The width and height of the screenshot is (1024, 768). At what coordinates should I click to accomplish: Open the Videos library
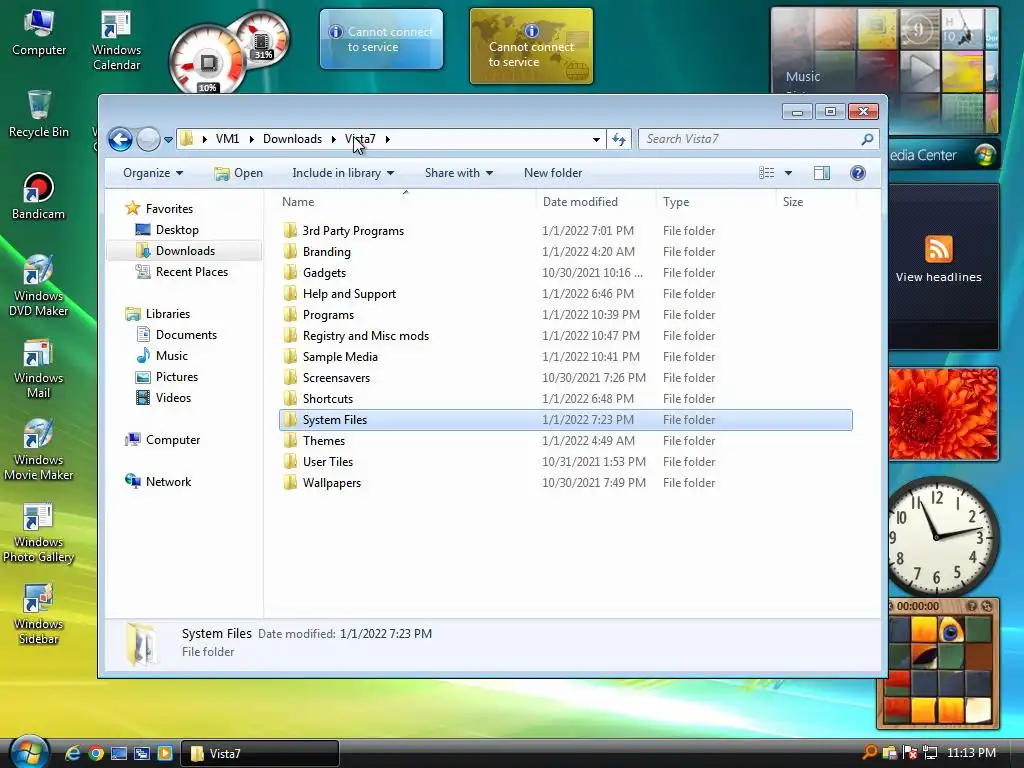tap(173, 398)
